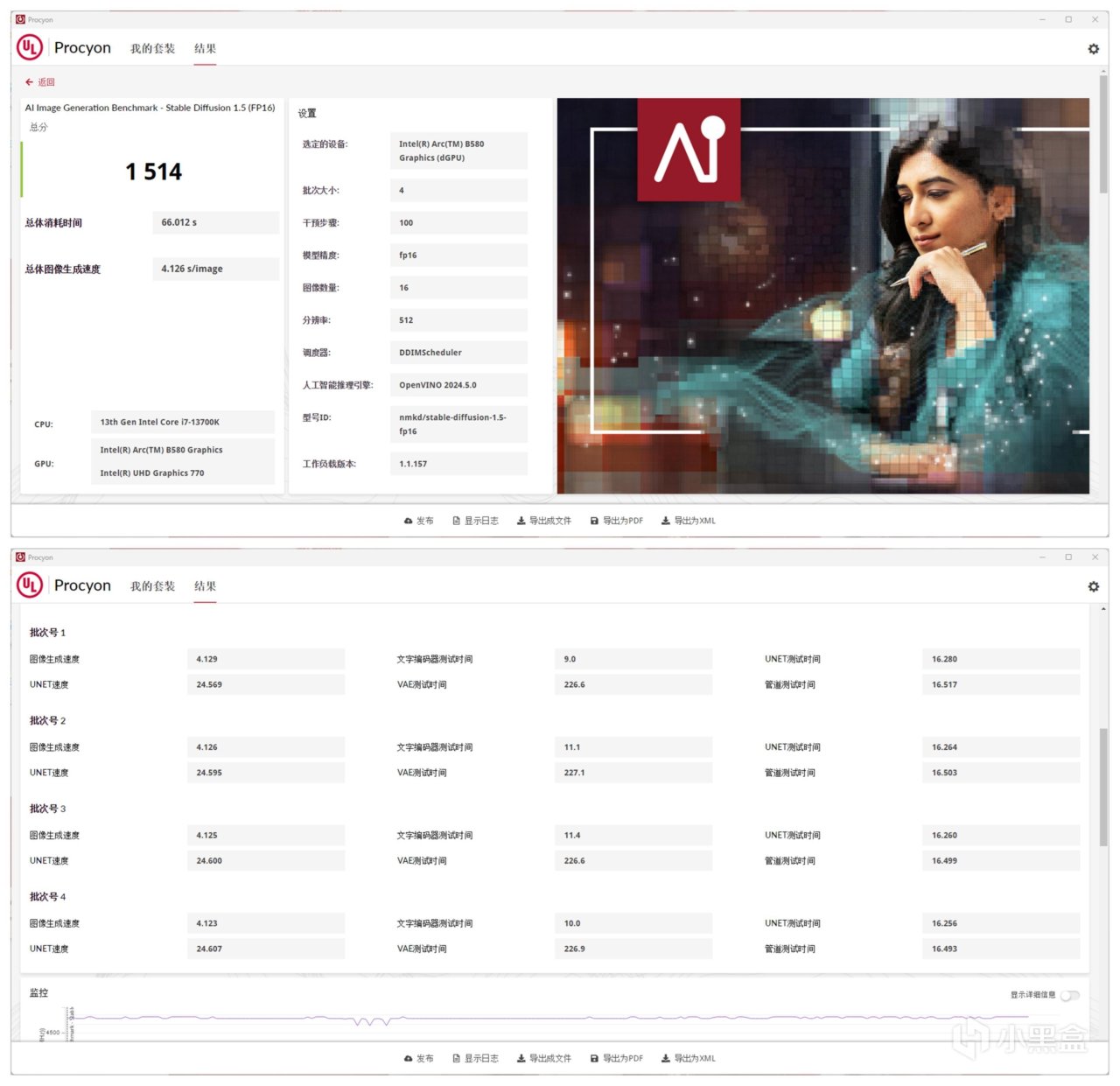Image resolution: width=1120 pixels, height=1086 pixels.
Task: Open settings gear in the bottom Procyon window
Action: 1093,586
